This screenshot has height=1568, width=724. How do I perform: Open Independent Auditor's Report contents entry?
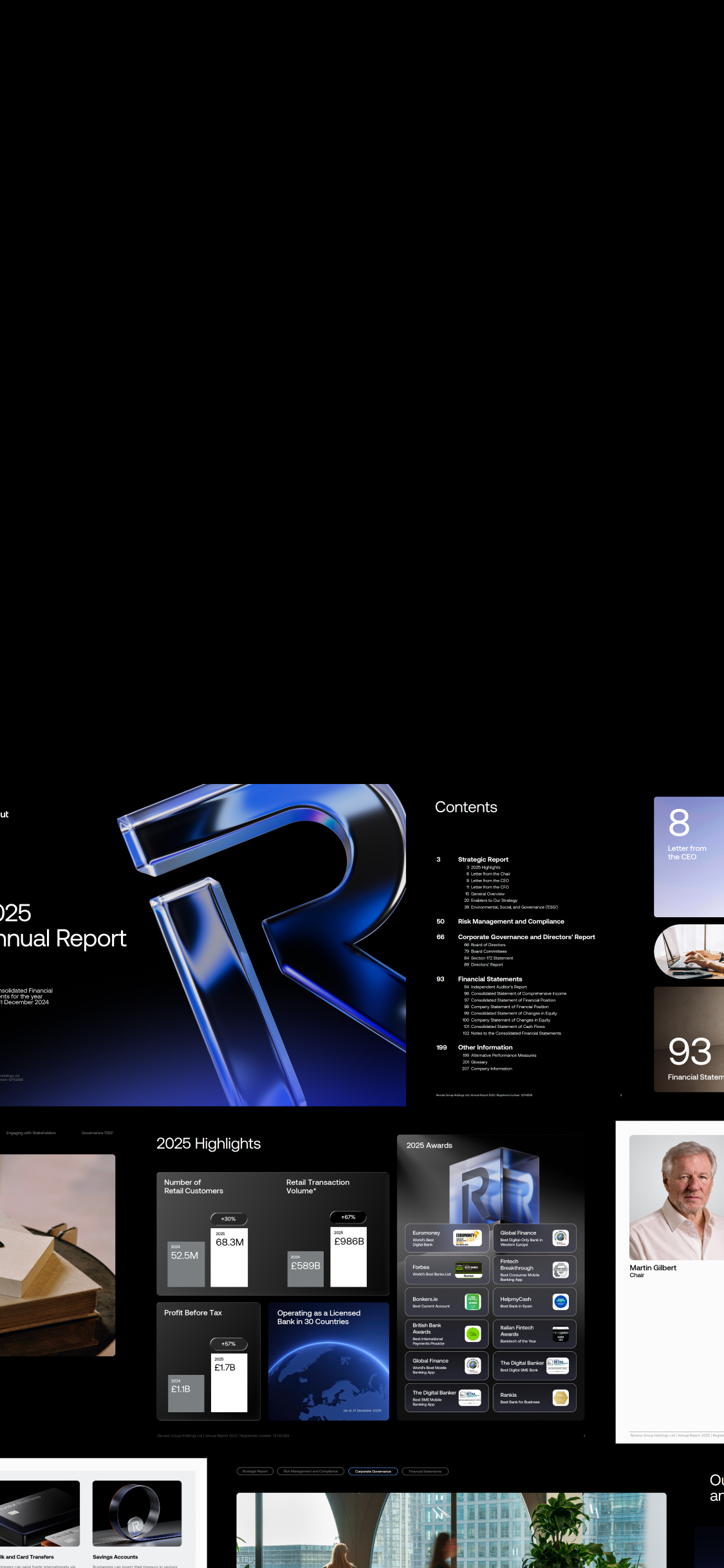[498, 987]
